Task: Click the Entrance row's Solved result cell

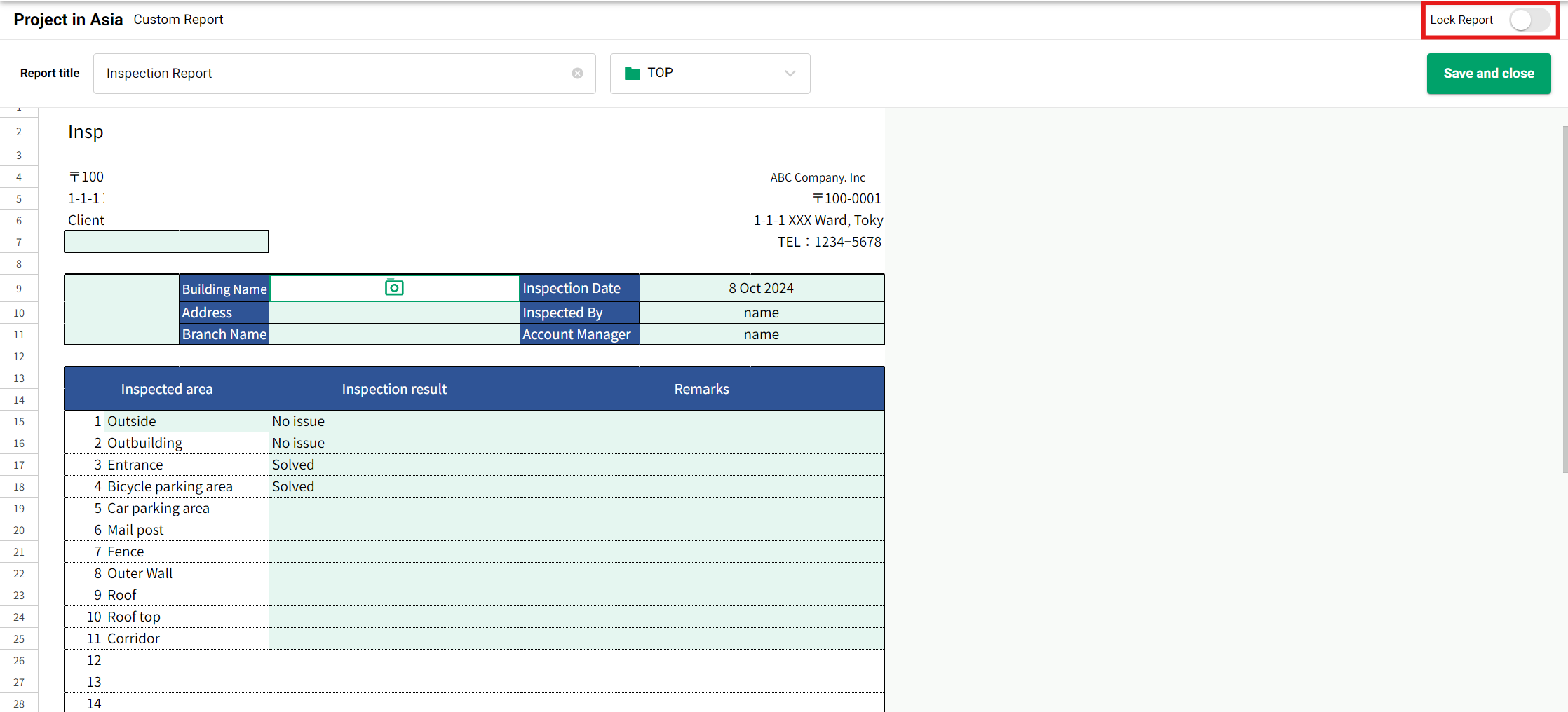Action: tap(394, 465)
